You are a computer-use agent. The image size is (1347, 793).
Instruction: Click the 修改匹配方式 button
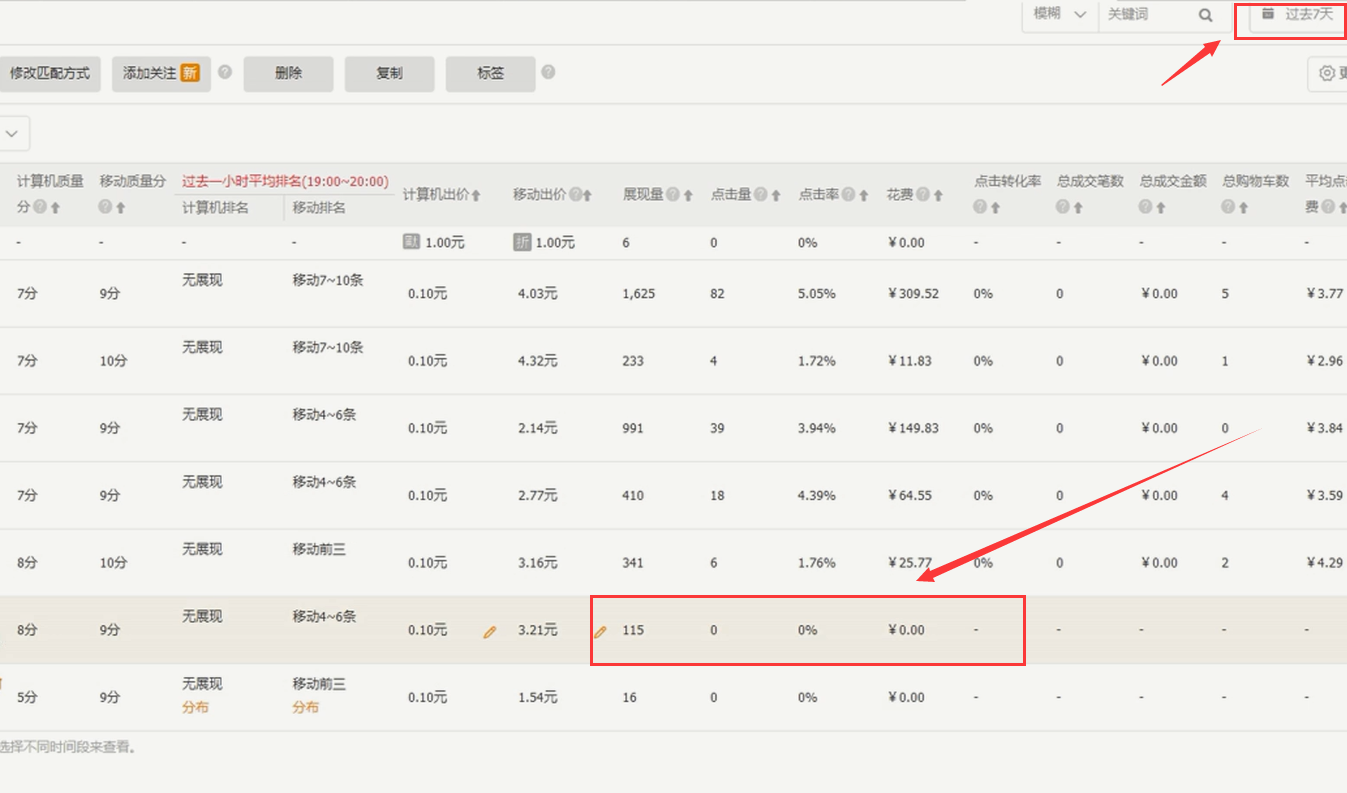click(x=49, y=74)
